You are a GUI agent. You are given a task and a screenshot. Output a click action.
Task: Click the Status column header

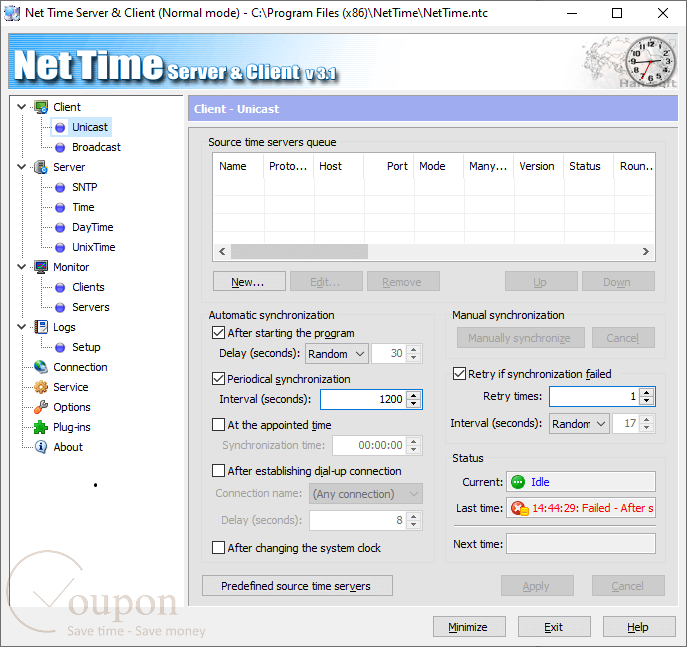(588, 166)
